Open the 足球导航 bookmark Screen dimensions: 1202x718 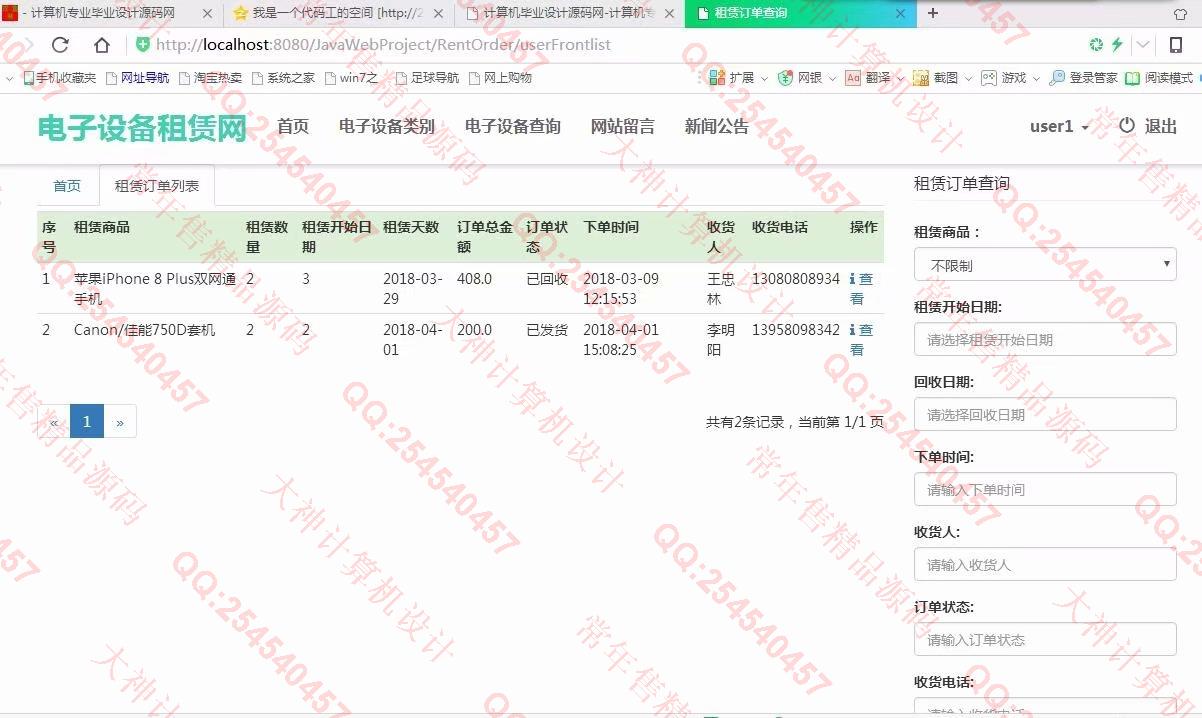[x=428, y=78]
